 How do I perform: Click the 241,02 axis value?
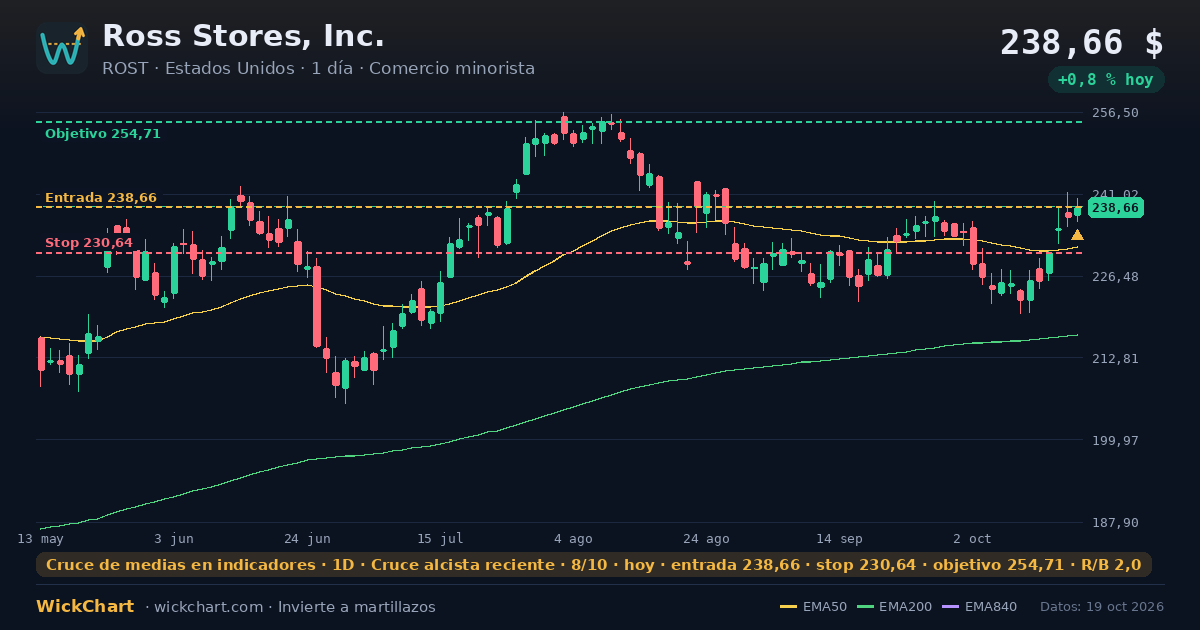(1115, 195)
